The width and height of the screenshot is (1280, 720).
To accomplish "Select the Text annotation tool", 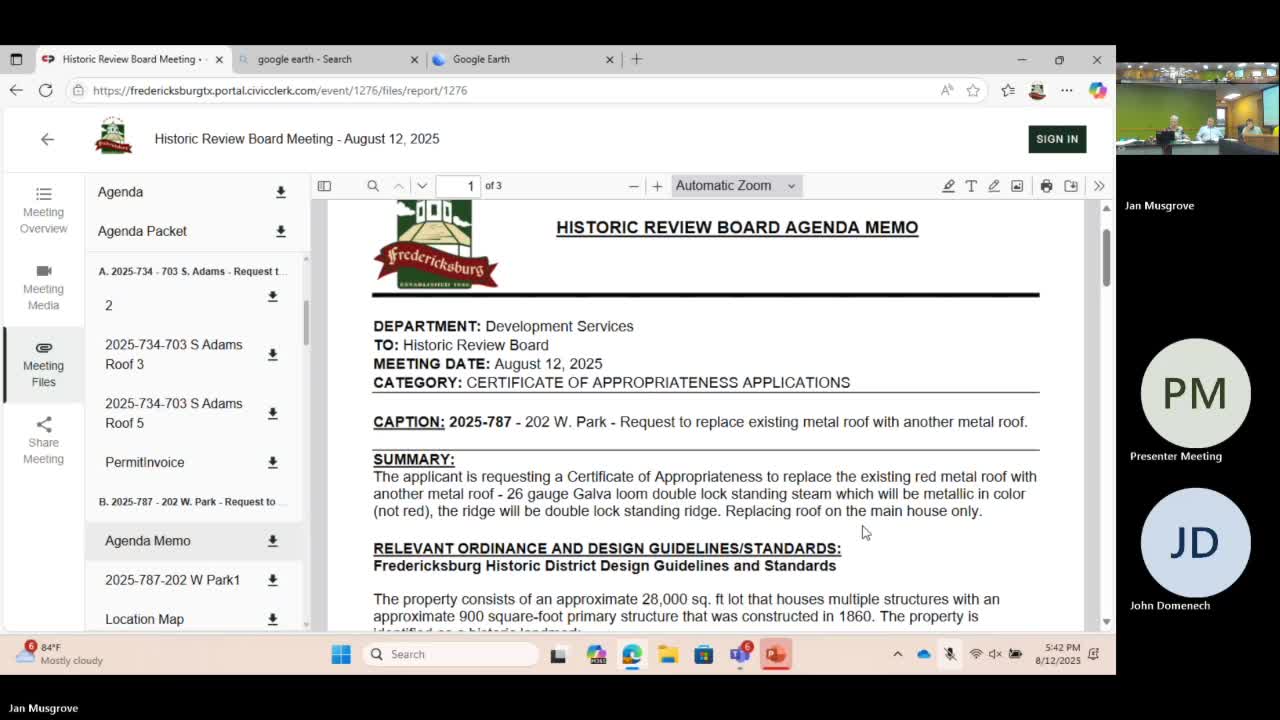I will pyautogui.click(x=971, y=185).
